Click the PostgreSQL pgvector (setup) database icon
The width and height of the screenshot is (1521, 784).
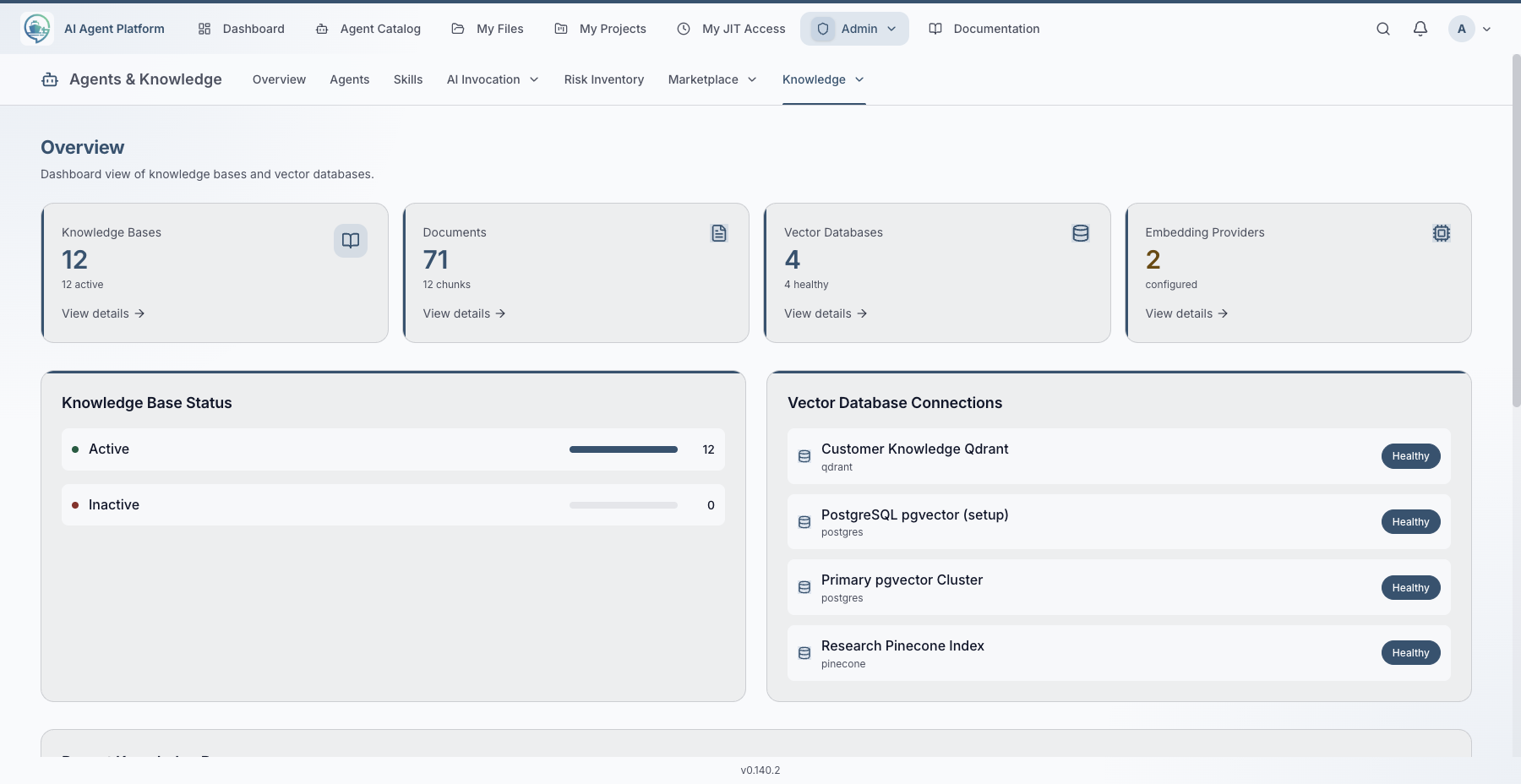804,522
